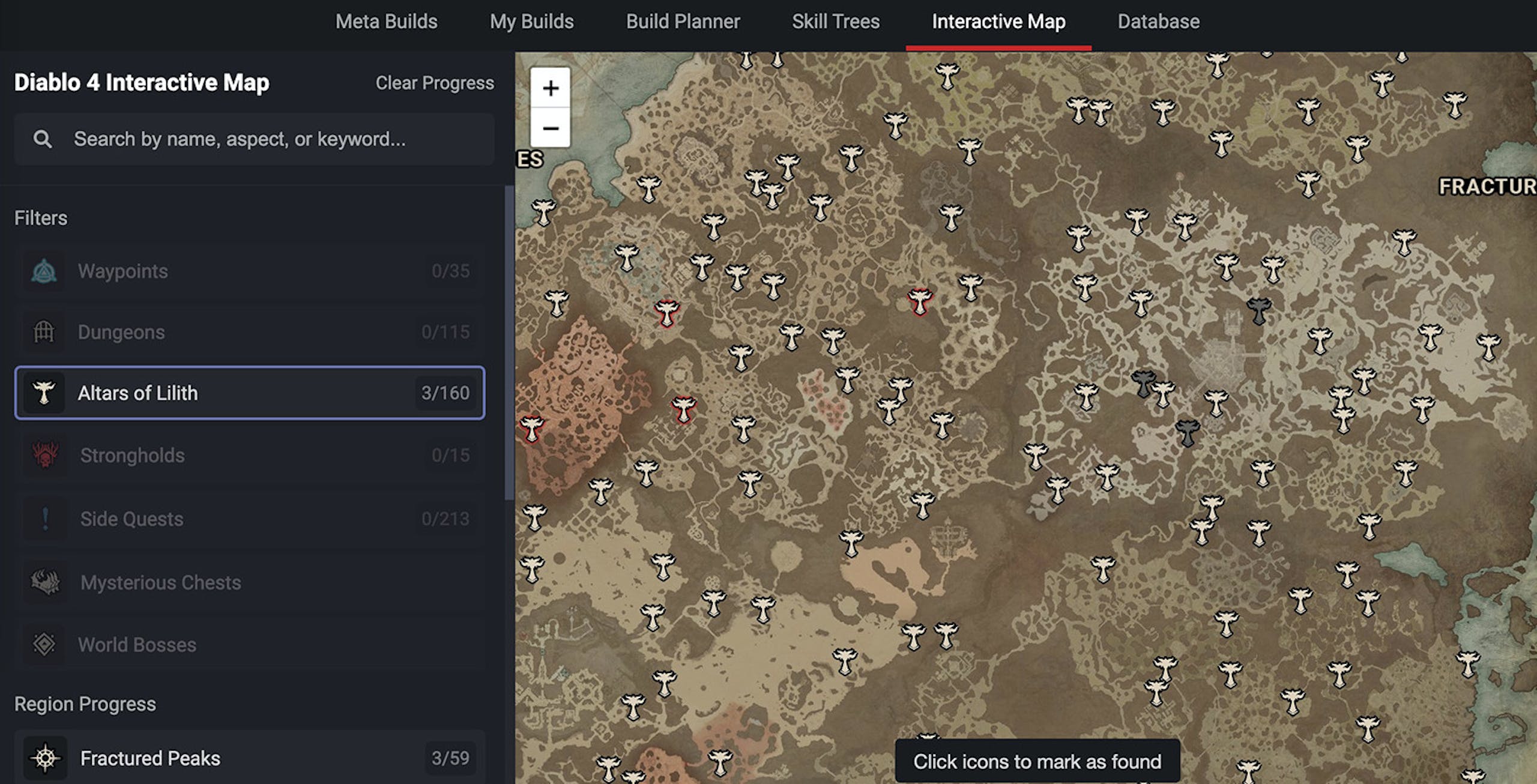Enable the Mysterious Chests filter
Viewport: 1537px width, 784px height.
point(250,582)
